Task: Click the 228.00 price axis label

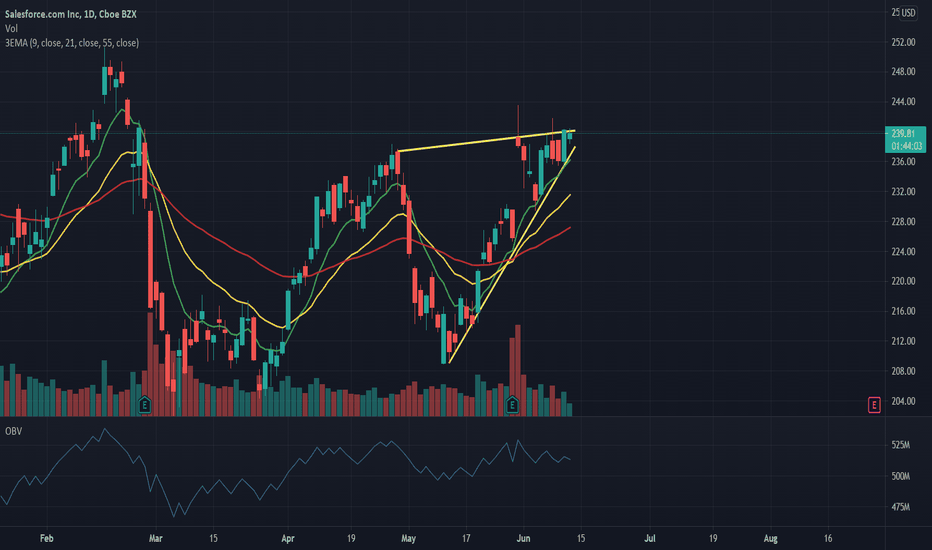Action: click(903, 222)
